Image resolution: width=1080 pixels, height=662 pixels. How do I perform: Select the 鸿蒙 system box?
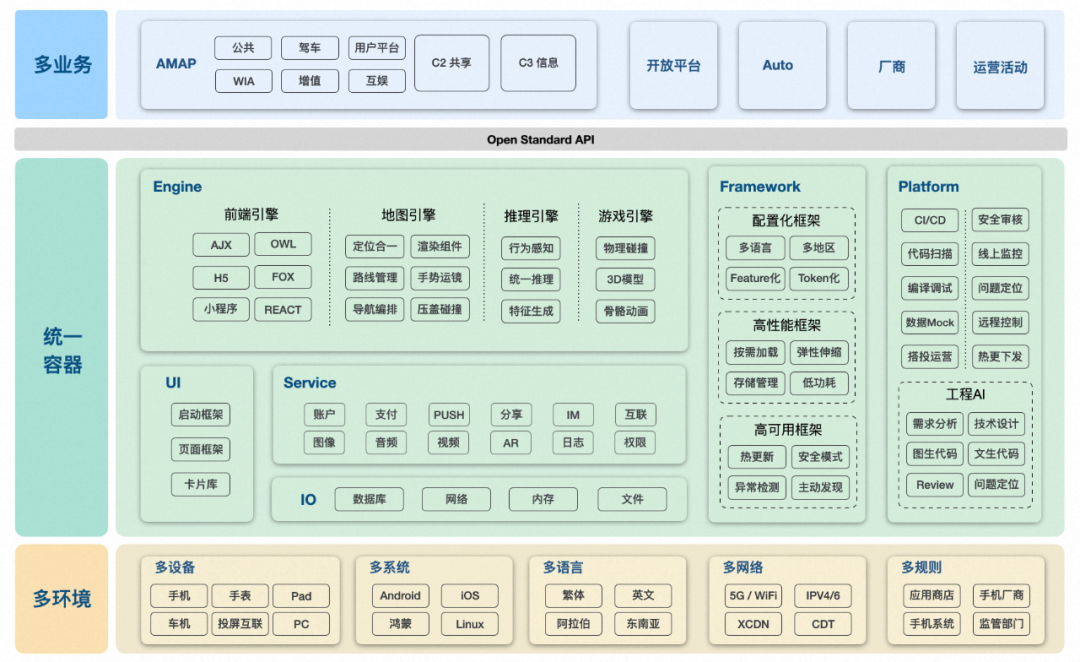[x=400, y=624]
